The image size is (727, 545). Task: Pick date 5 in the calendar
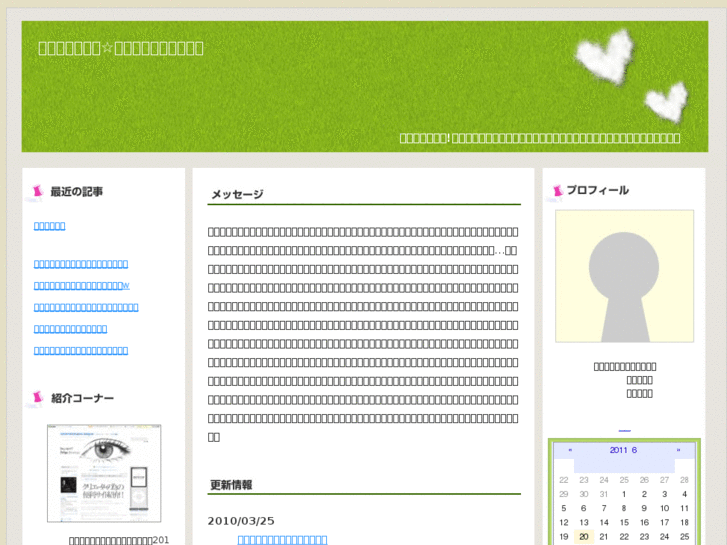(x=564, y=508)
